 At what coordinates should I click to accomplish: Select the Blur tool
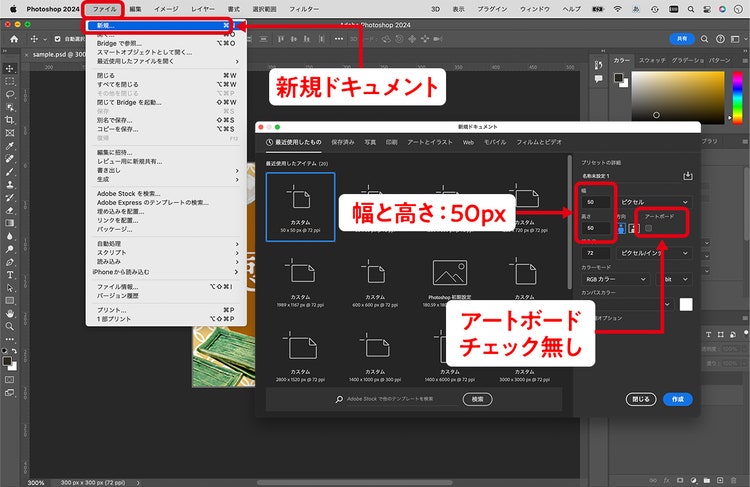[x=10, y=236]
